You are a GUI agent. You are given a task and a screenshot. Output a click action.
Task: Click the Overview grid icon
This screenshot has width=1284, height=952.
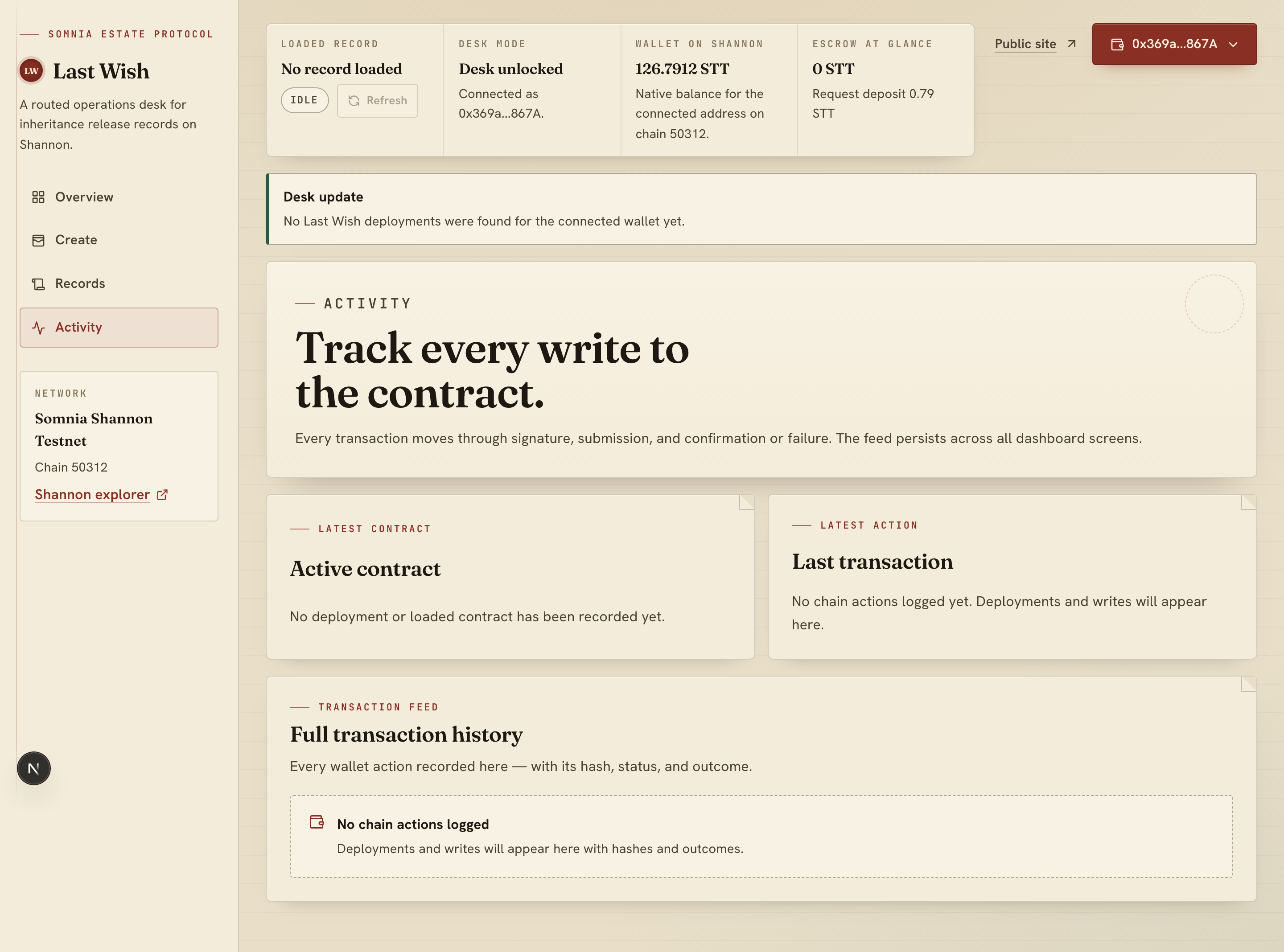38,197
